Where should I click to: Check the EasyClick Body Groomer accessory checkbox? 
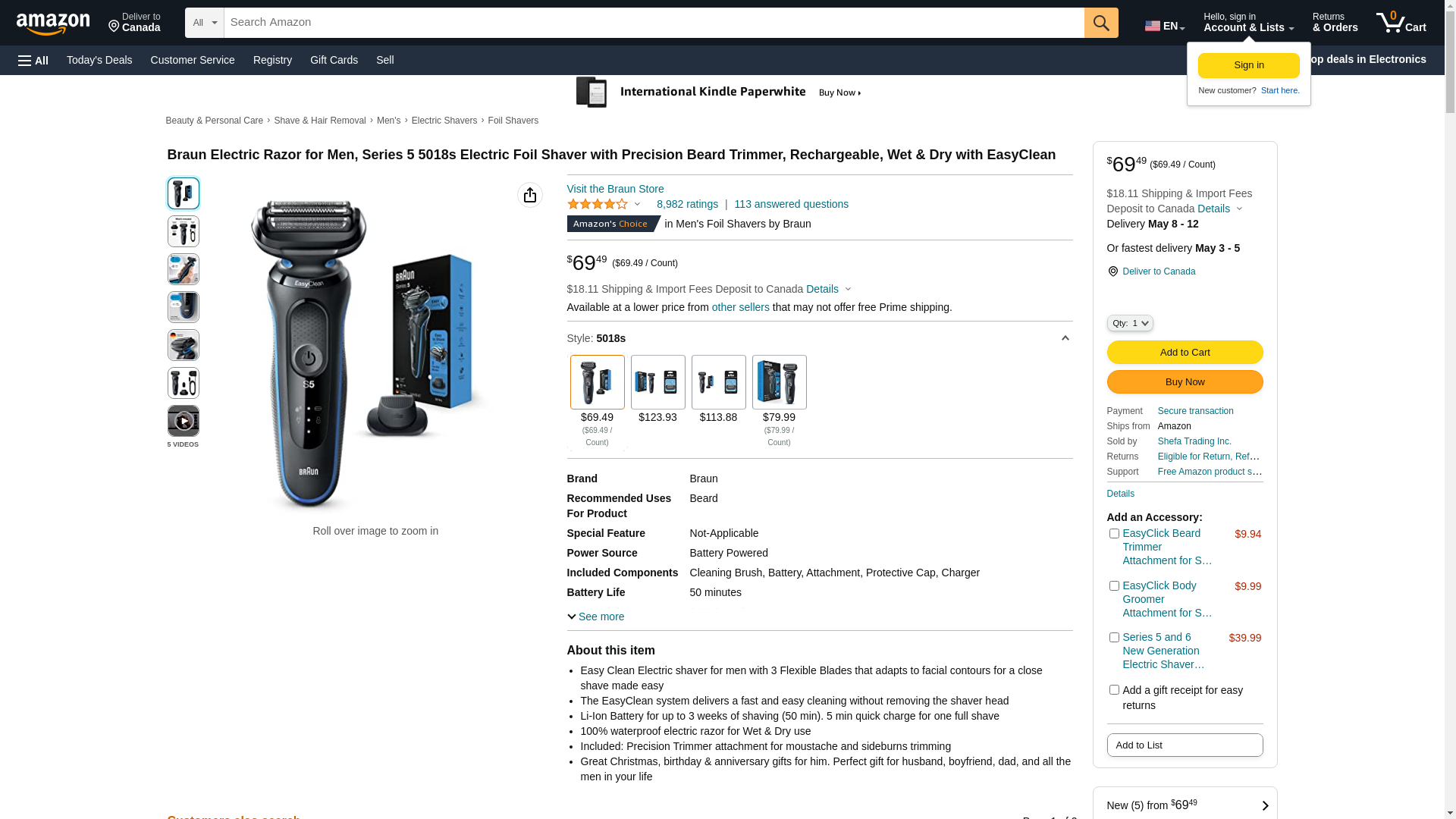[x=1114, y=586]
